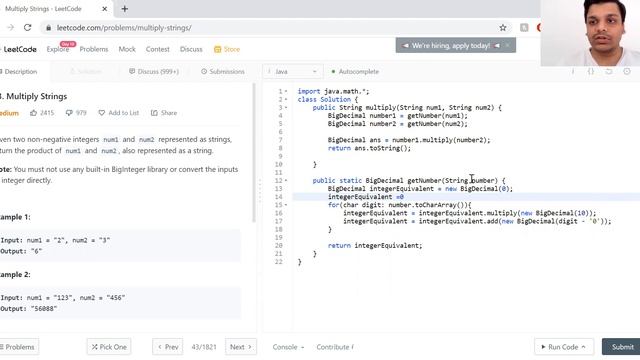Toggle the Autocomplete indicator

point(355,71)
